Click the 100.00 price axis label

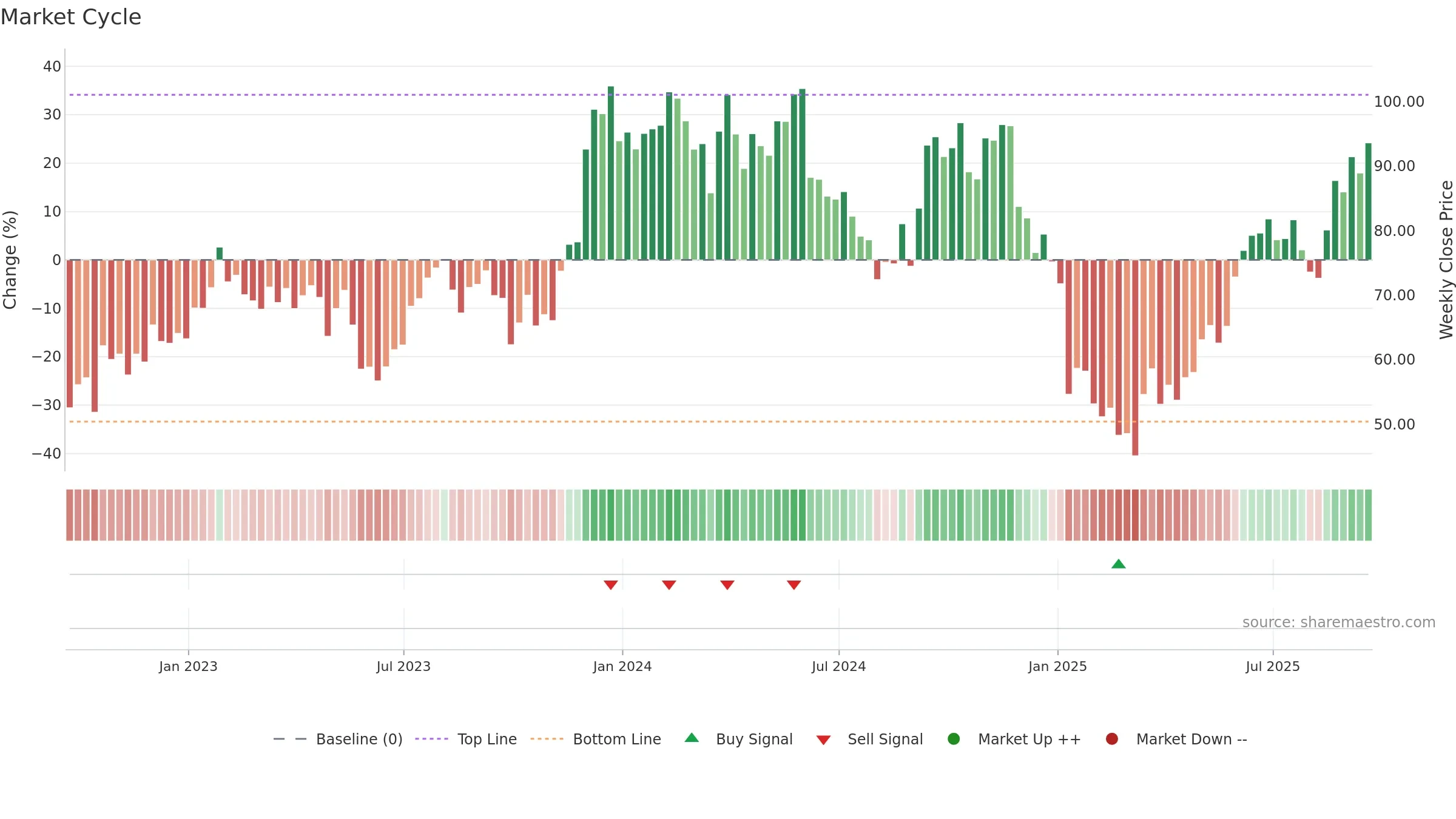pyautogui.click(x=1399, y=102)
